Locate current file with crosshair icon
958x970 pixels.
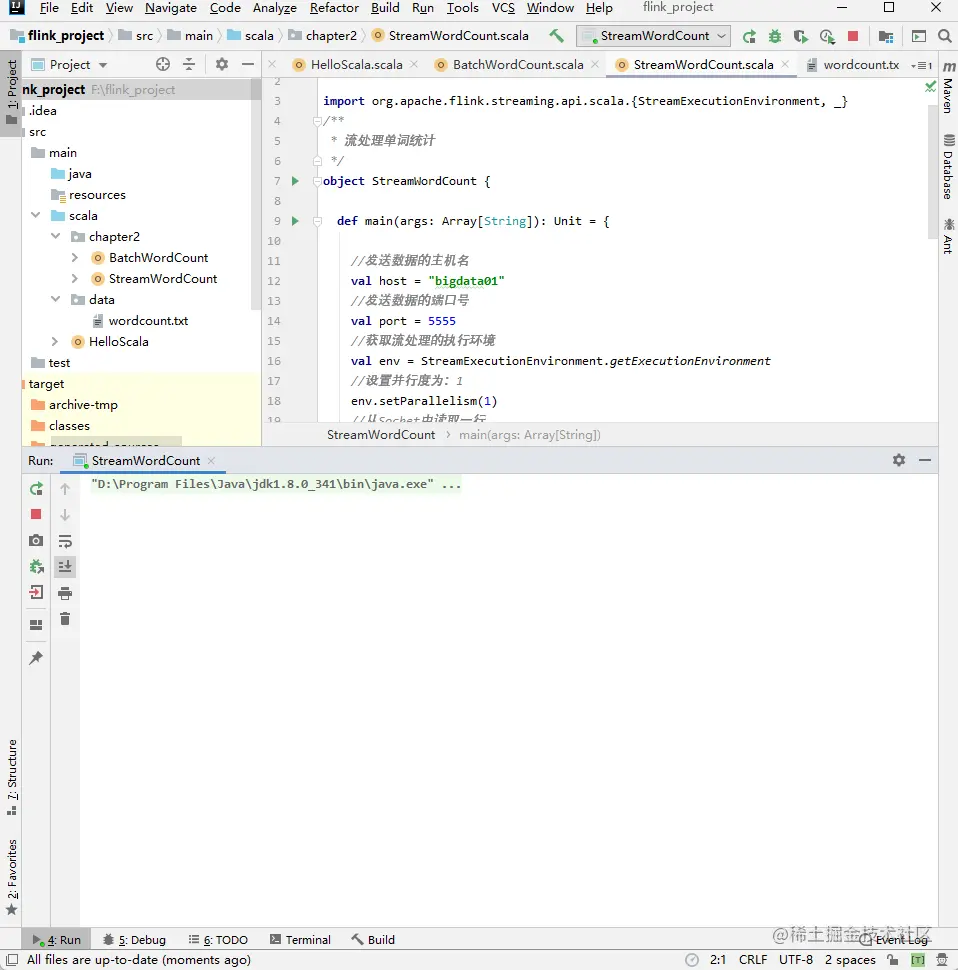point(163,64)
